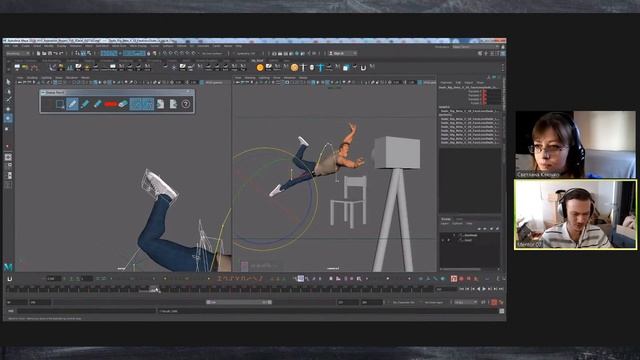Select the first layer row in Layer Editor
This screenshot has height=360, width=640.
470,236
